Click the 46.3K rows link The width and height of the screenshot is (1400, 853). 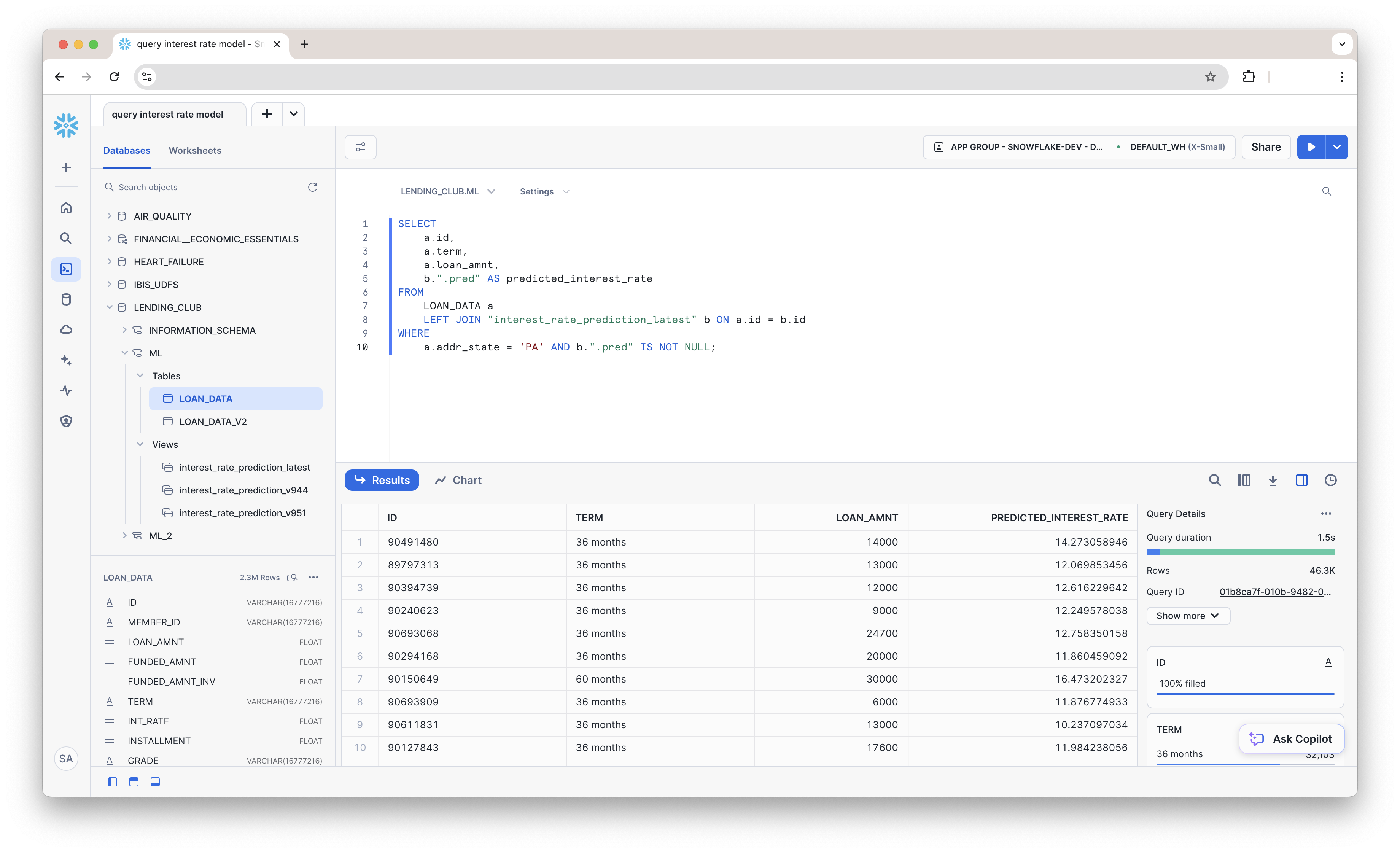[1322, 571]
